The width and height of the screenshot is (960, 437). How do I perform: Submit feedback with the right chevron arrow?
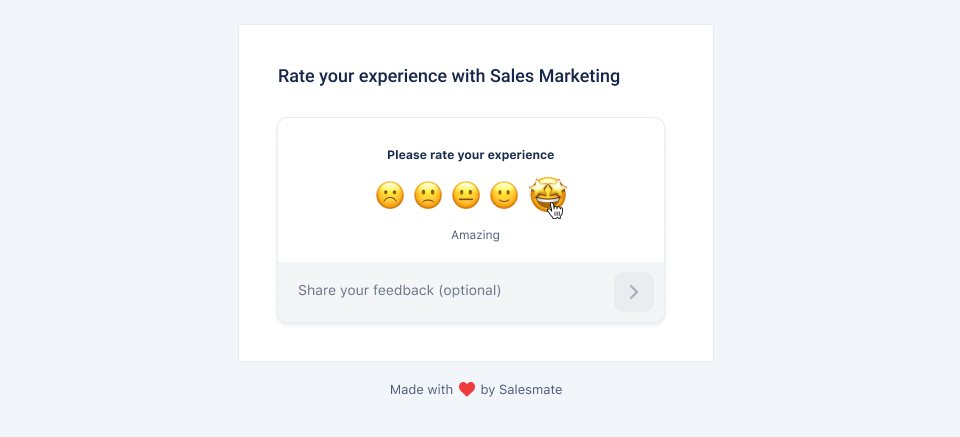click(x=634, y=292)
